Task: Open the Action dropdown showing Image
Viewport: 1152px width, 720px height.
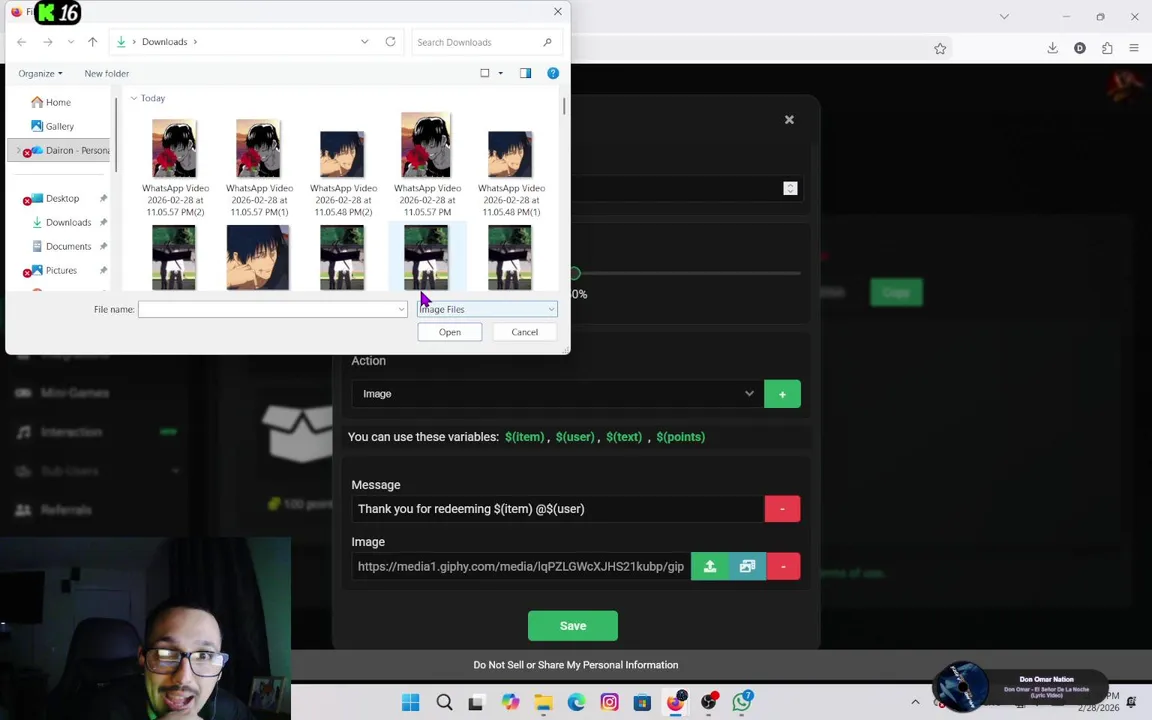Action: coord(557,394)
